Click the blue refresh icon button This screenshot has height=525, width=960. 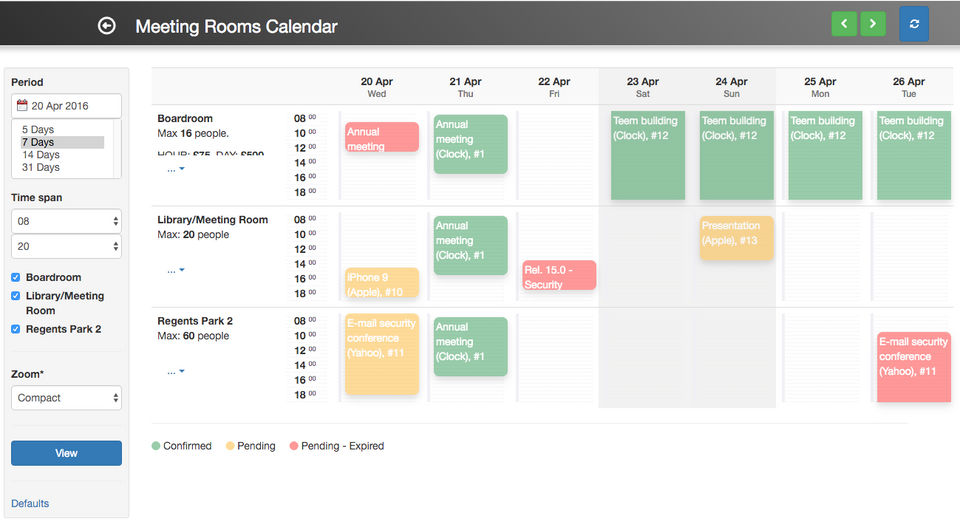tap(914, 23)
